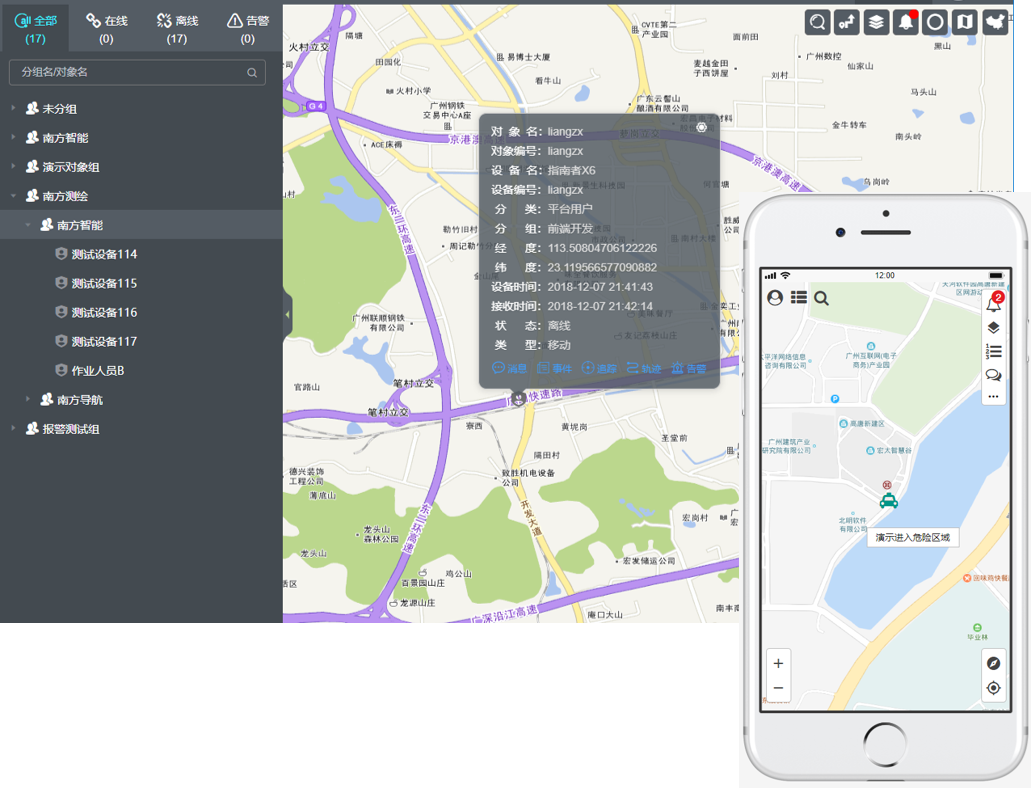The image size is (1031, 788).
Task: Switch to the 告警 tab
Action: pos(247,27)
